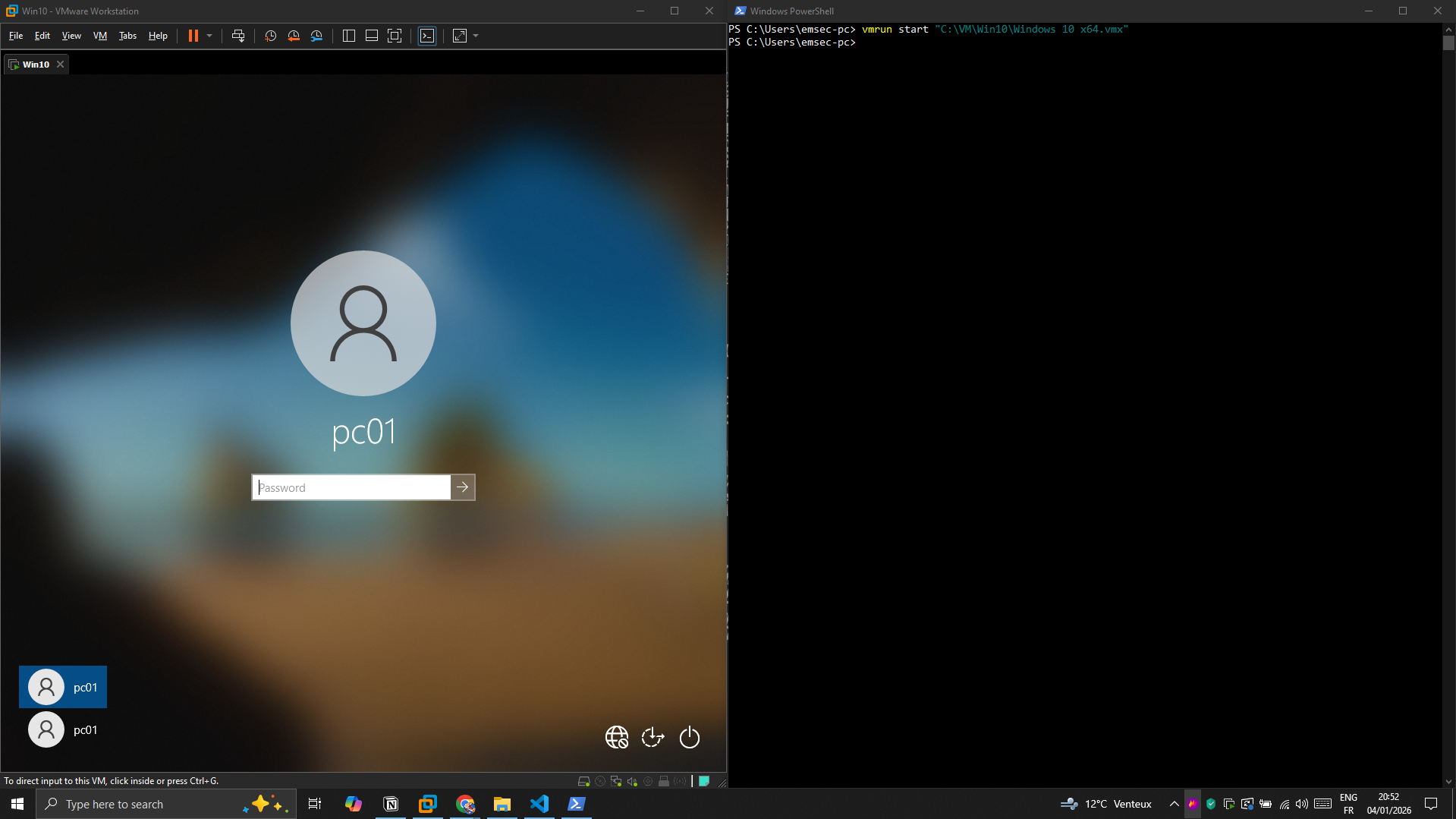Revert VM to the previous snapshot
Image resolution: width=1456 pixels, height=819 pixels.
pyautogui.click(x=294, y=36)
